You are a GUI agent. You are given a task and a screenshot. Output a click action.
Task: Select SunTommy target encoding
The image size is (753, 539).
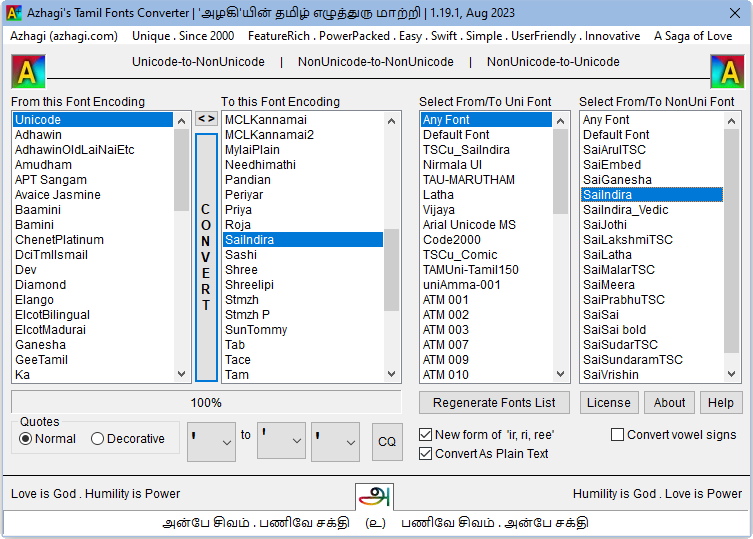pos(303,330)
